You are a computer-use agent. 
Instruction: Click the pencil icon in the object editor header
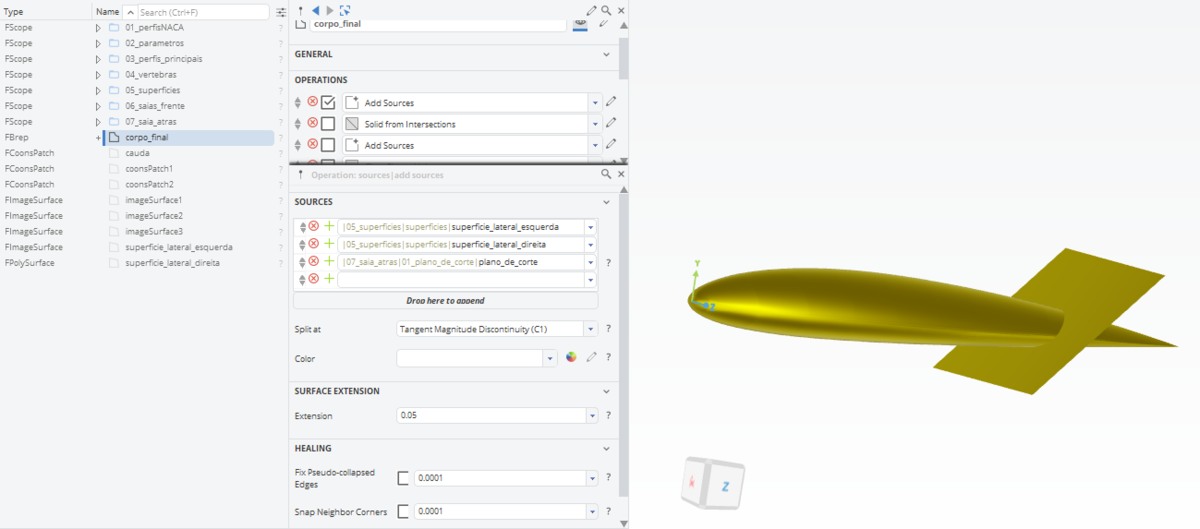592,10
